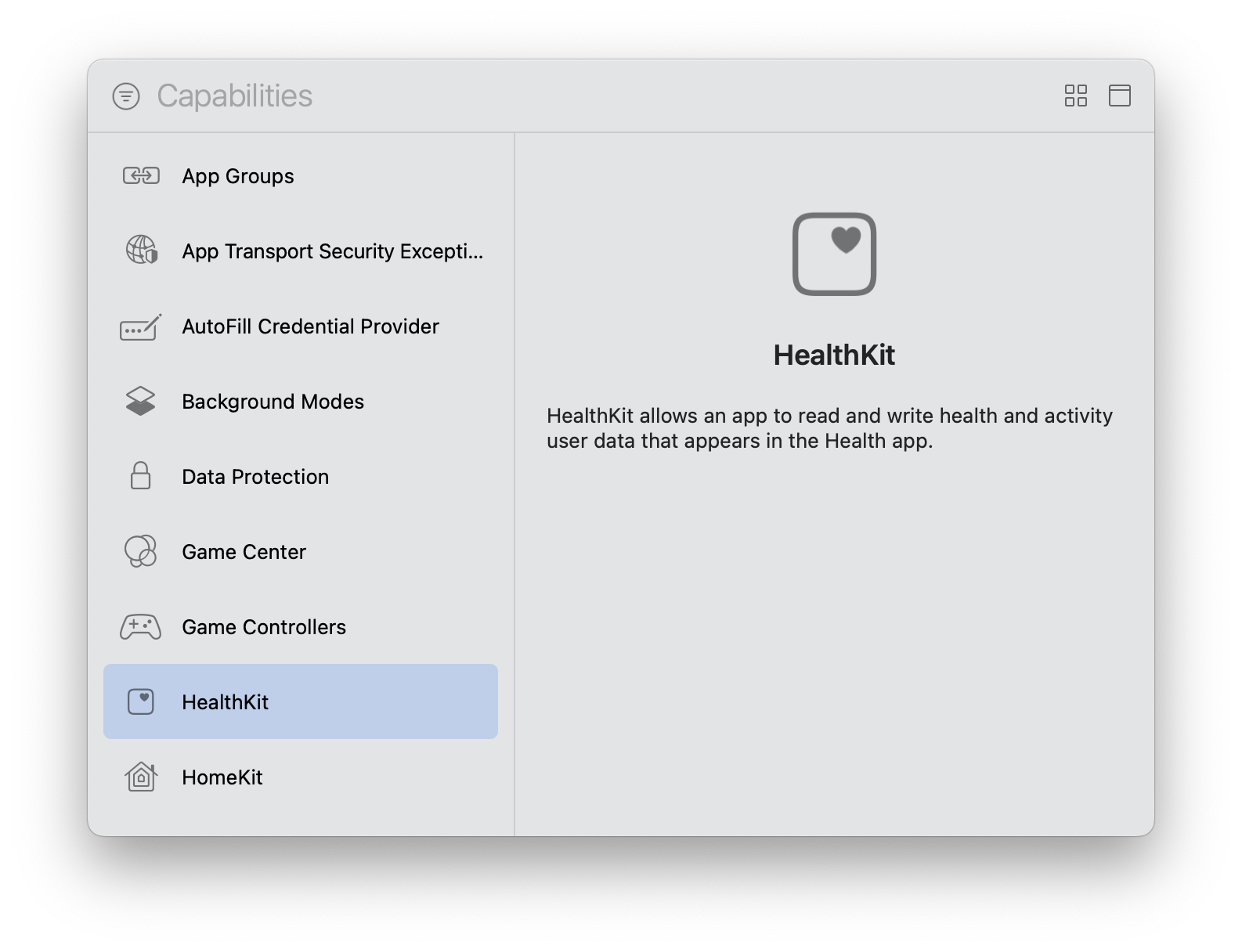Select App Groups capability
Viewport: 1242px width, 952px height.
pyautogui.click(x=238, y=176)
